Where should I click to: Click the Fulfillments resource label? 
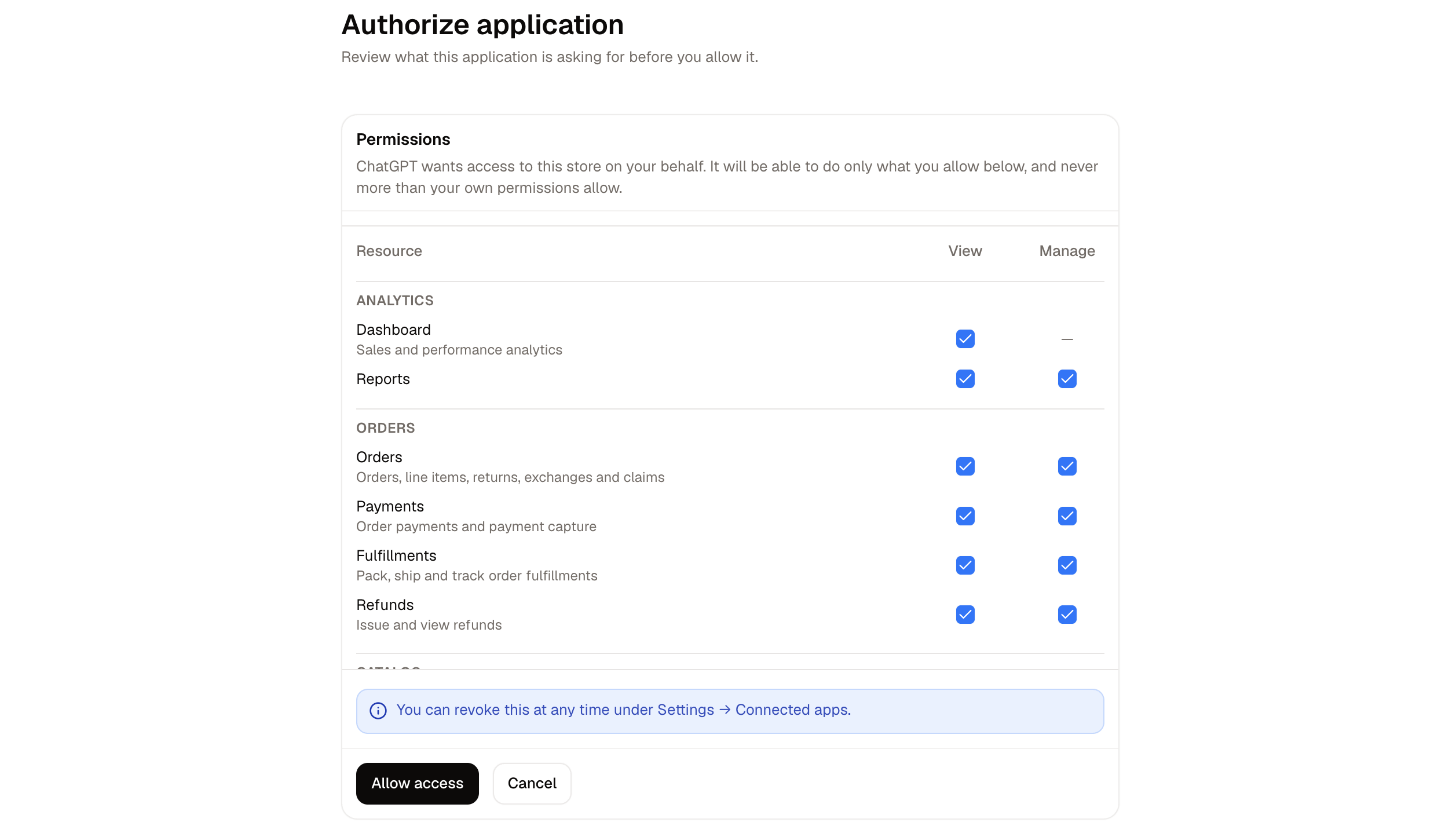pos(396,555)
